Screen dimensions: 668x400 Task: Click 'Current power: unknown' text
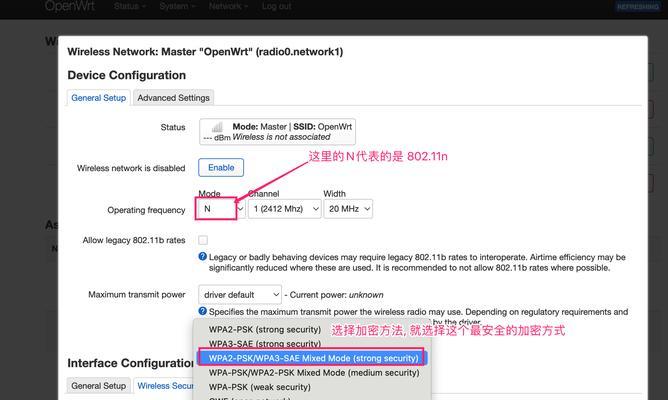pyautogui.click(x=336, y=295)
